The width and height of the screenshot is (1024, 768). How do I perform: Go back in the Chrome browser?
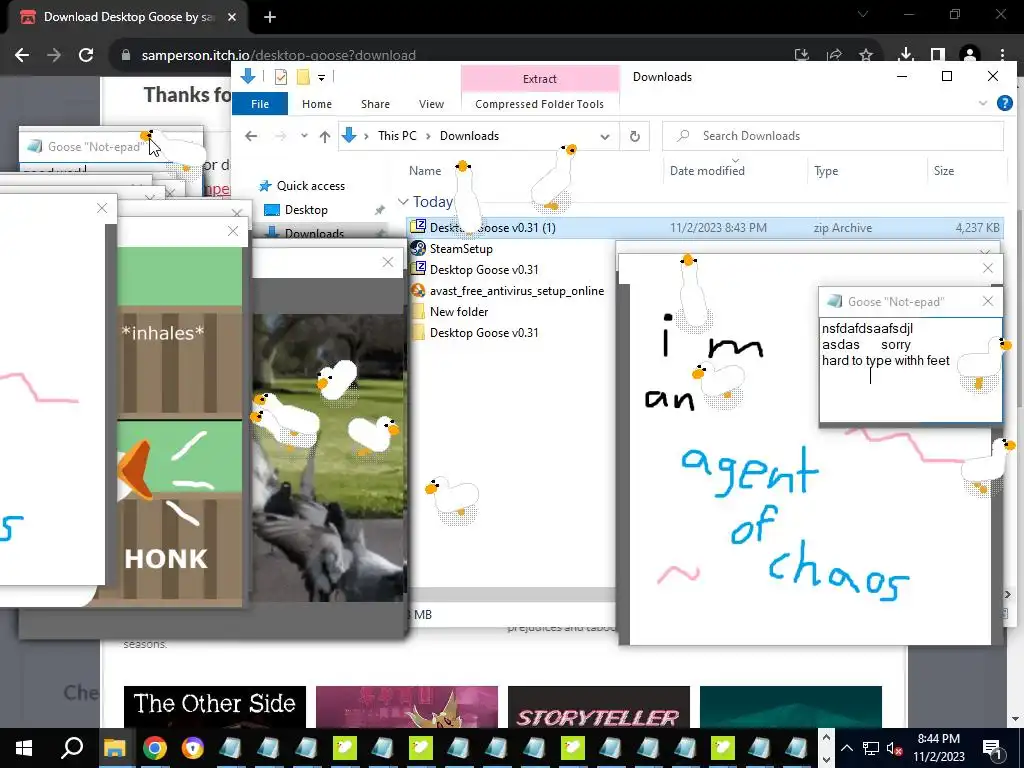[22, 55]
